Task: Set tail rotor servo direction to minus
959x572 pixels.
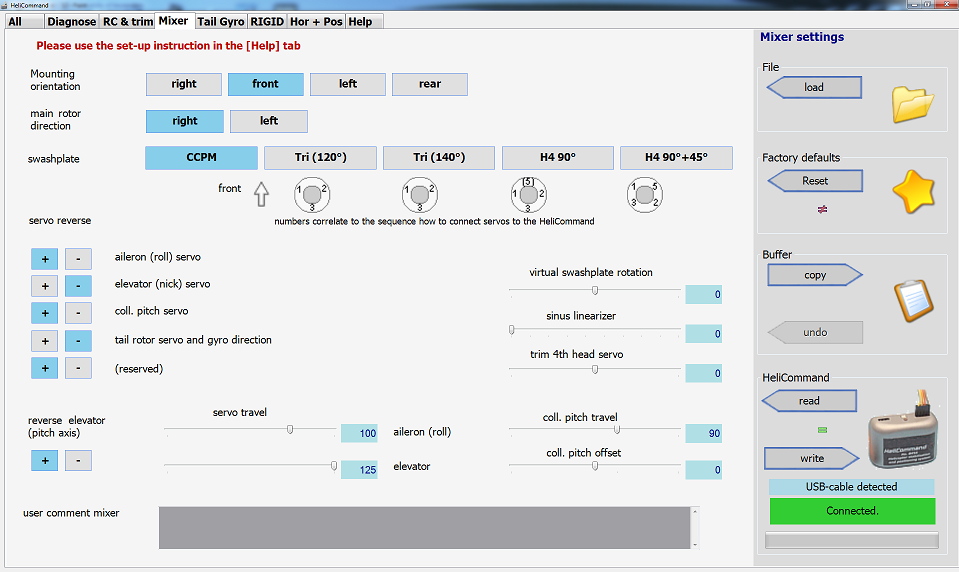Action: pos(78,341)
